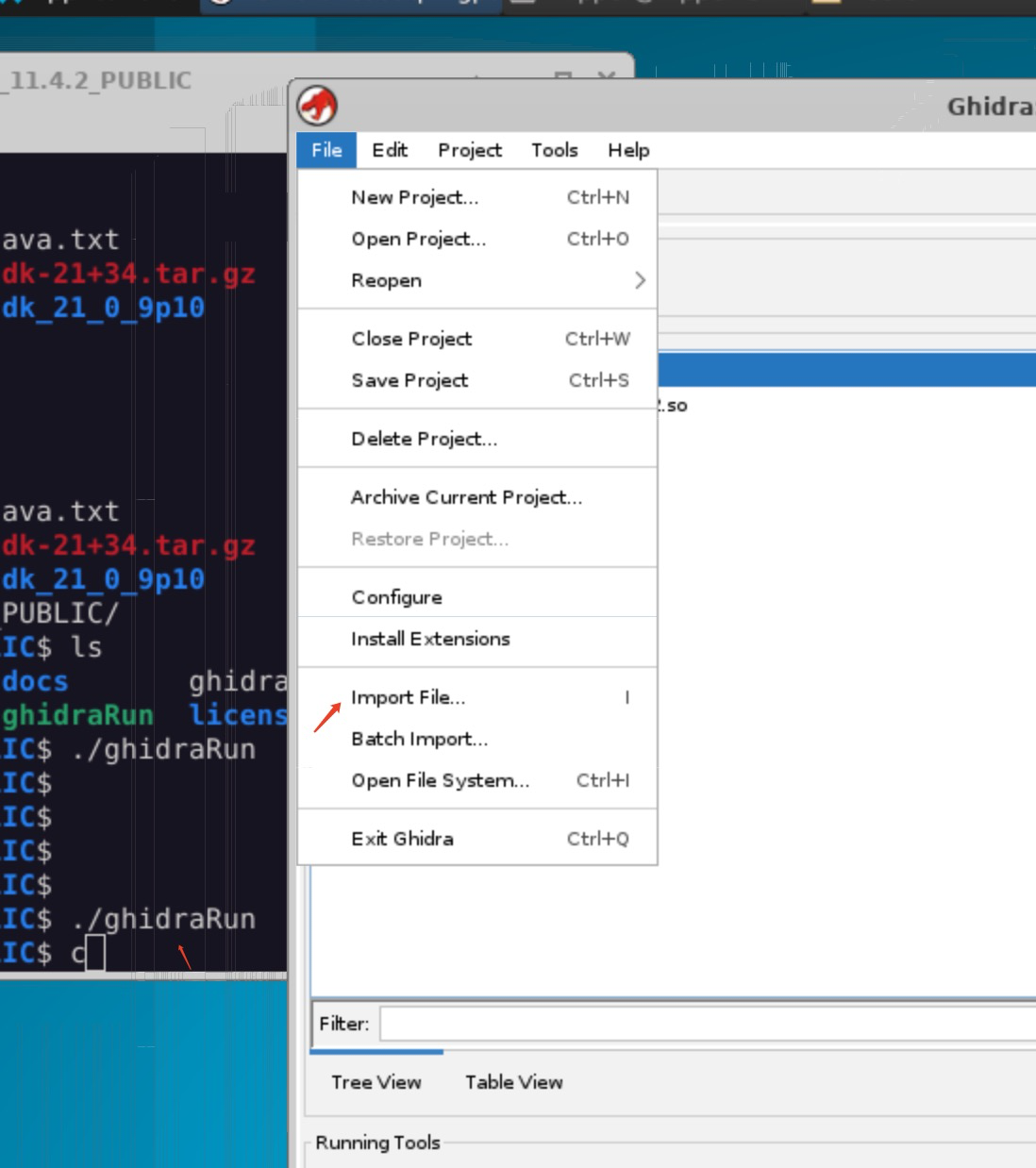
Task: Click the terminal's last prompt line with cursor
Action: click(53, 953)
